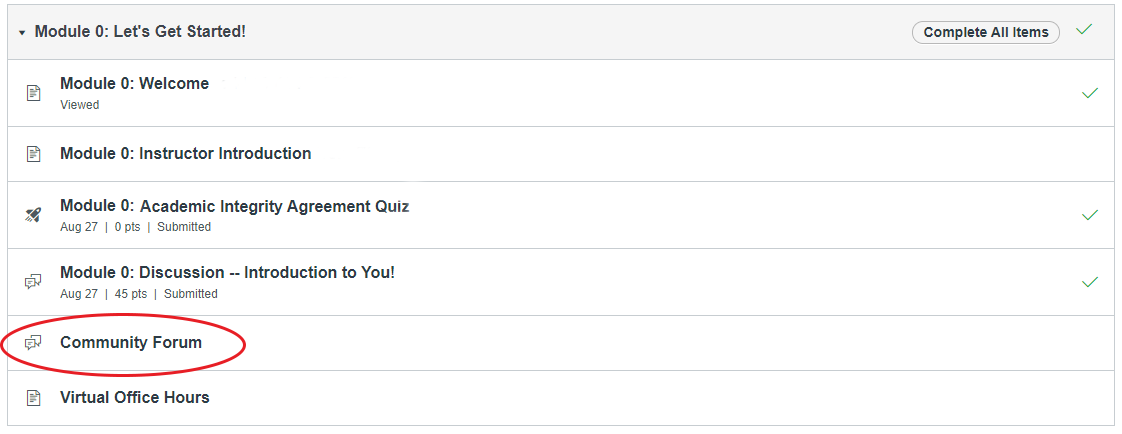Viewport: 1122px width, 434px height.
Task: Click the rocket quiz icon for Academic Integrity
Action: [x=34, y=214]
